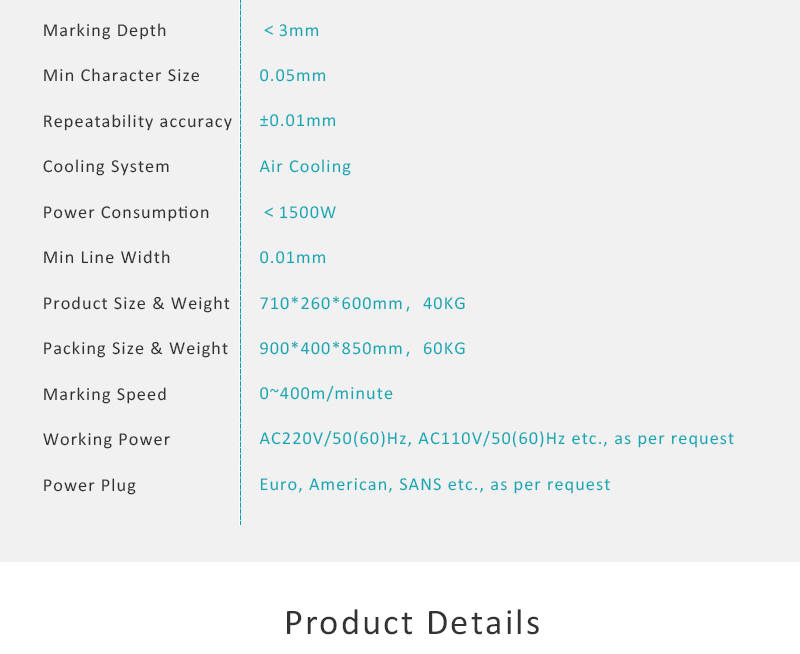Select the 710*260*600mm, 40KG product size text
This screenshot has height=654, width=800.
(362, 304)
